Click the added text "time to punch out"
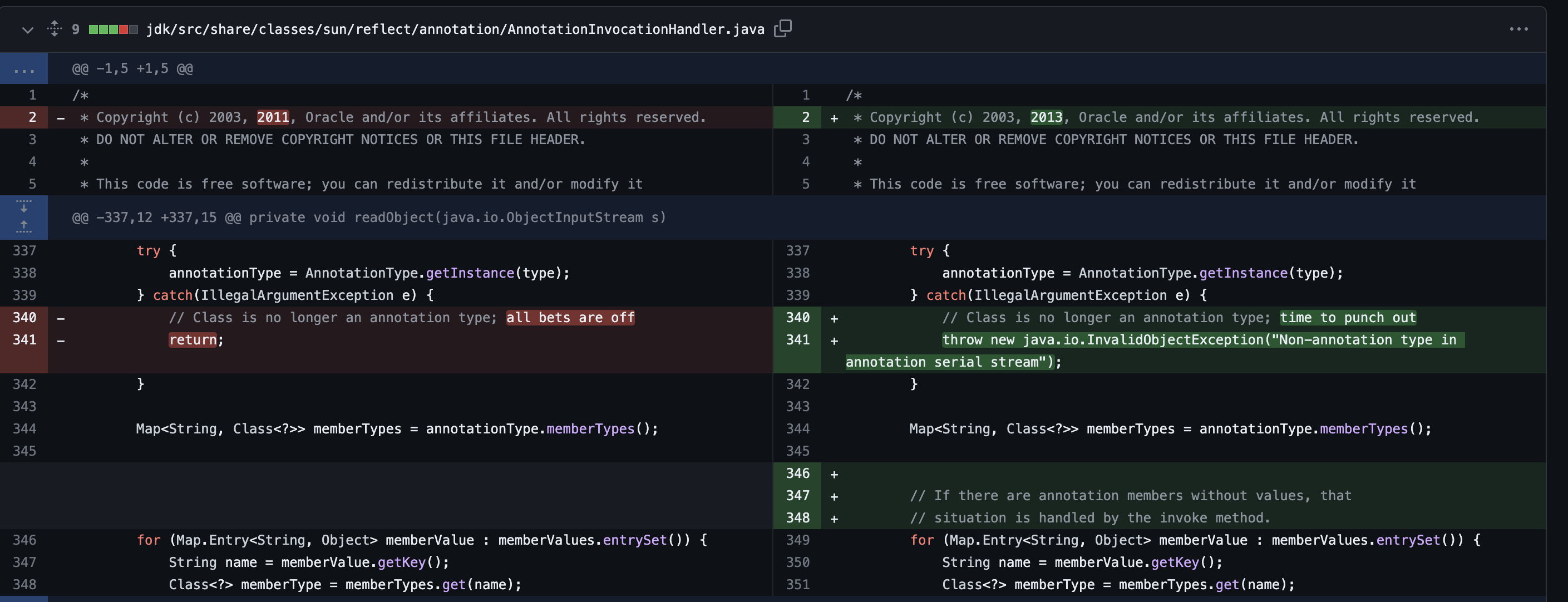Screen dimensions: 1568x602 1348,317
